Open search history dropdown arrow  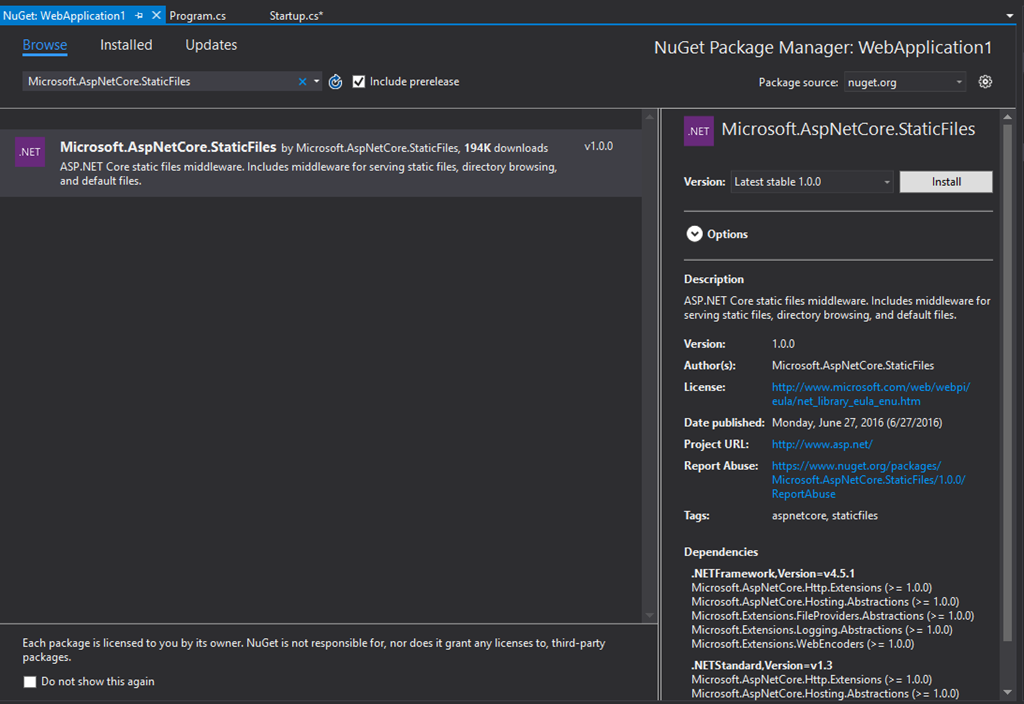(x=317, y=82)
